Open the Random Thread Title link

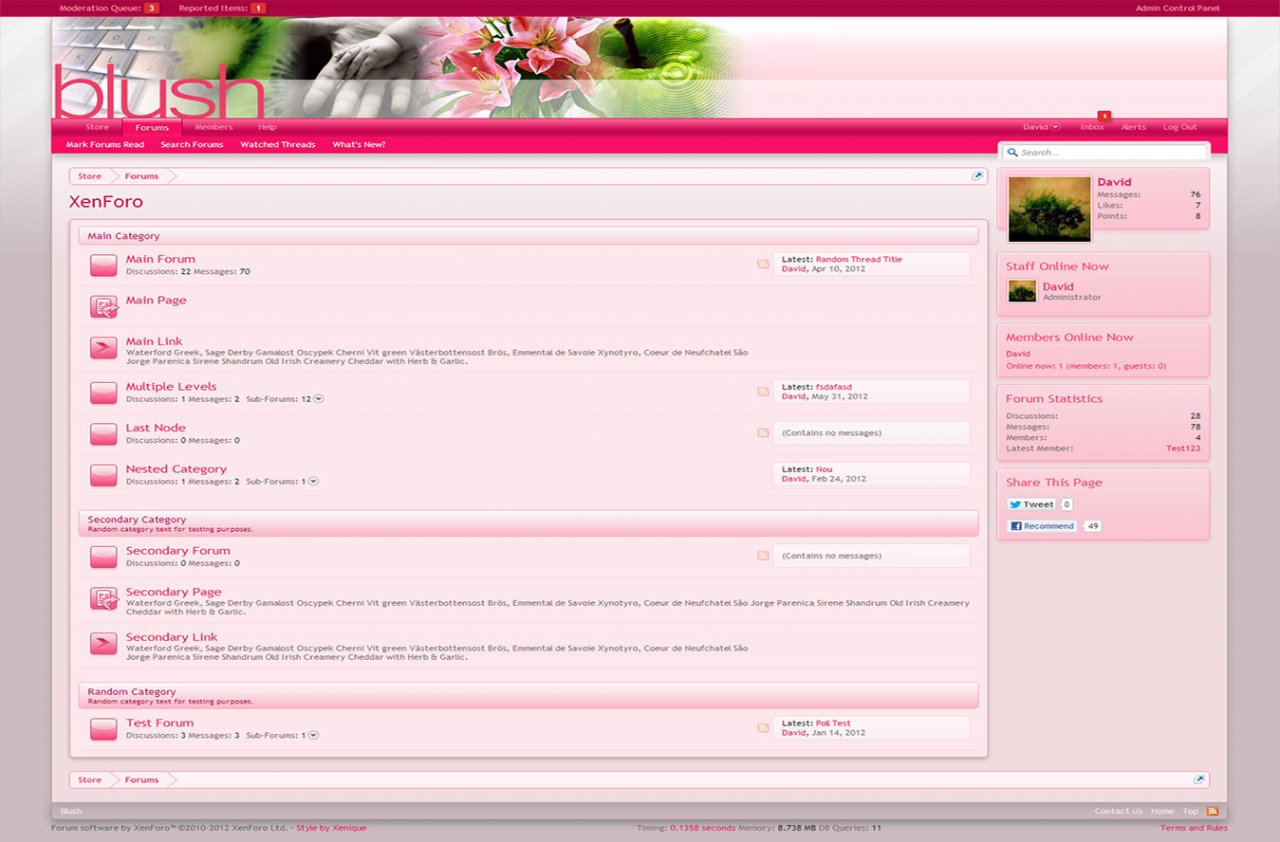click(858, 259)
